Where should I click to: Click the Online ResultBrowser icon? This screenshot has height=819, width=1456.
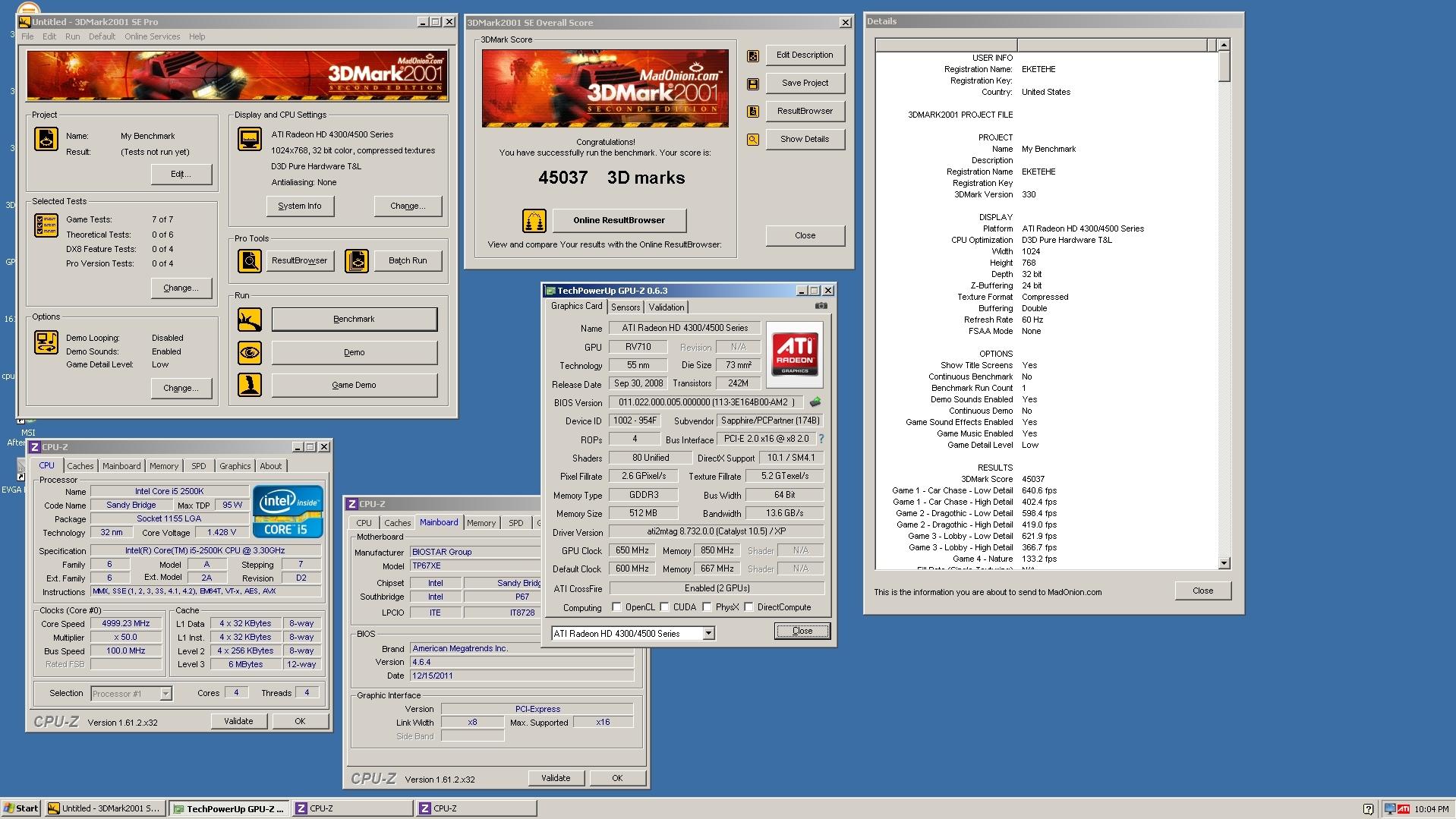click(534, 221)
